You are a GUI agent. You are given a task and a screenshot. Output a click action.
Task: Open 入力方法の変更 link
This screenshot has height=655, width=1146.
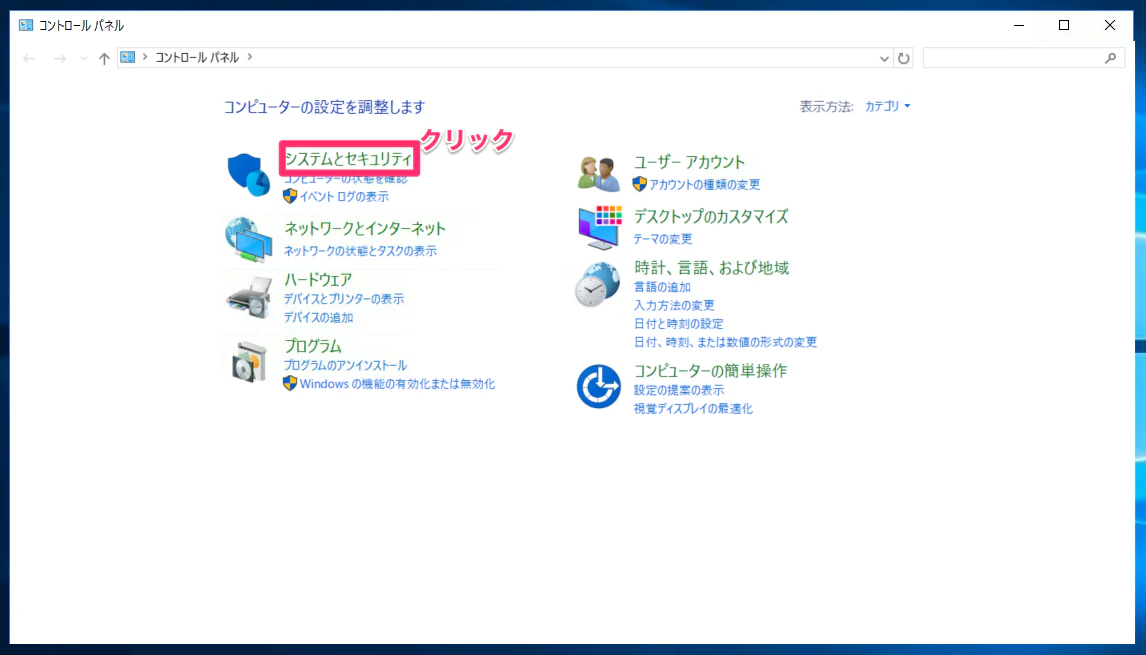click(674, 306)
